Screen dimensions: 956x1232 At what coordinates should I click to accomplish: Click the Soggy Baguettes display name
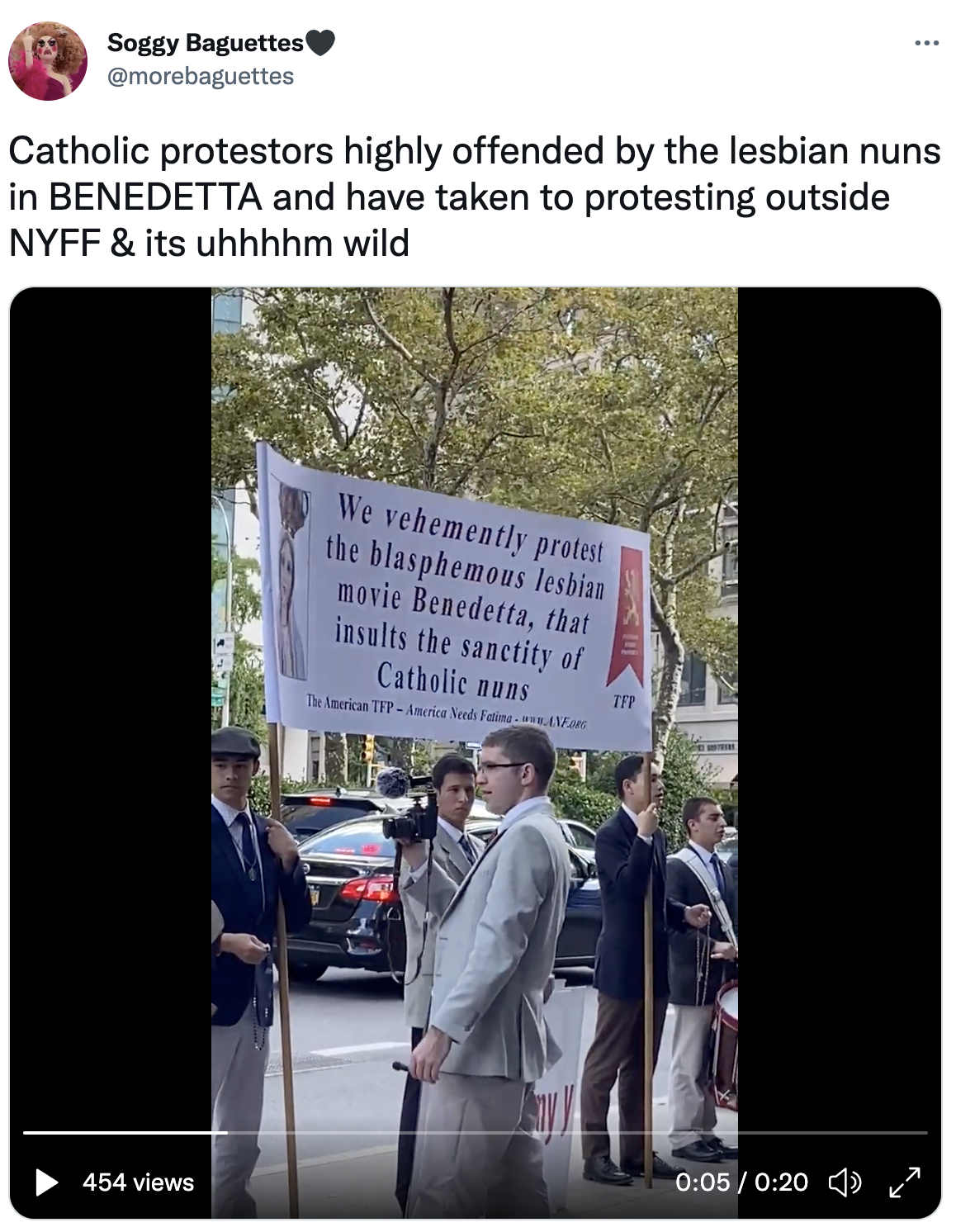pyautogui.click(x=206, y=42)
